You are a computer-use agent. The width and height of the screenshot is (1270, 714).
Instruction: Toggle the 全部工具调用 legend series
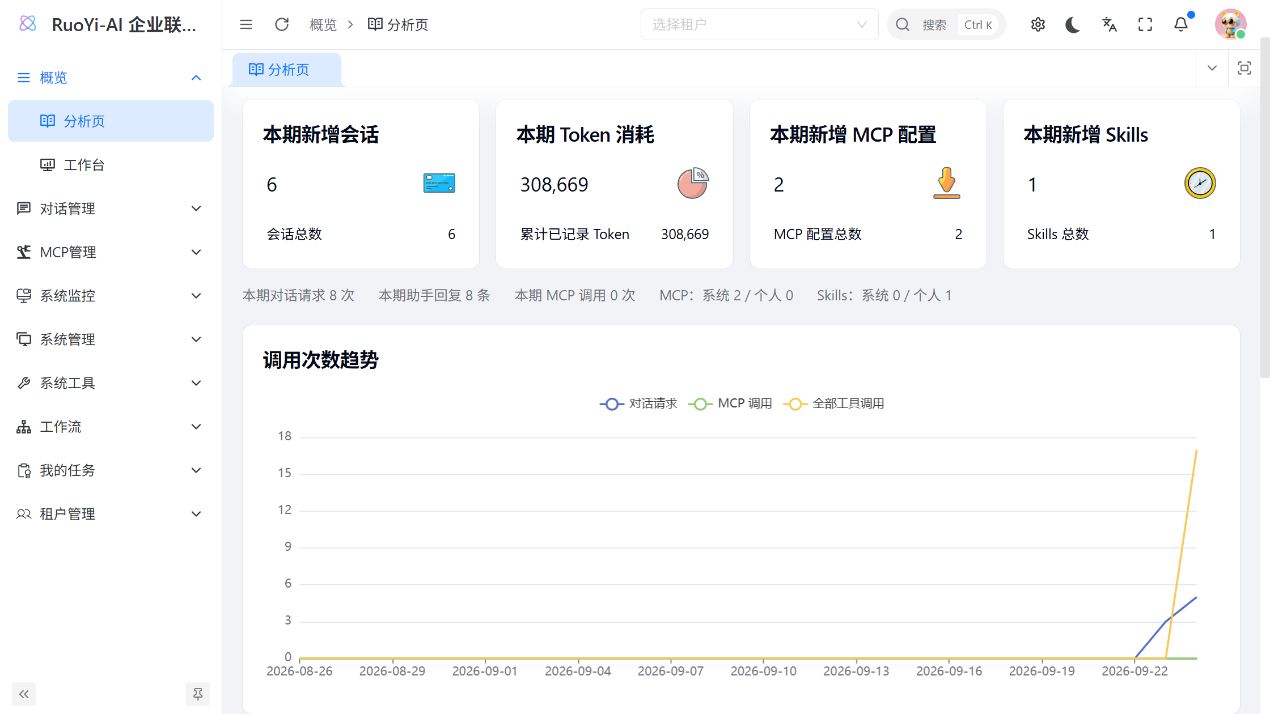click(x=834, y=404)
